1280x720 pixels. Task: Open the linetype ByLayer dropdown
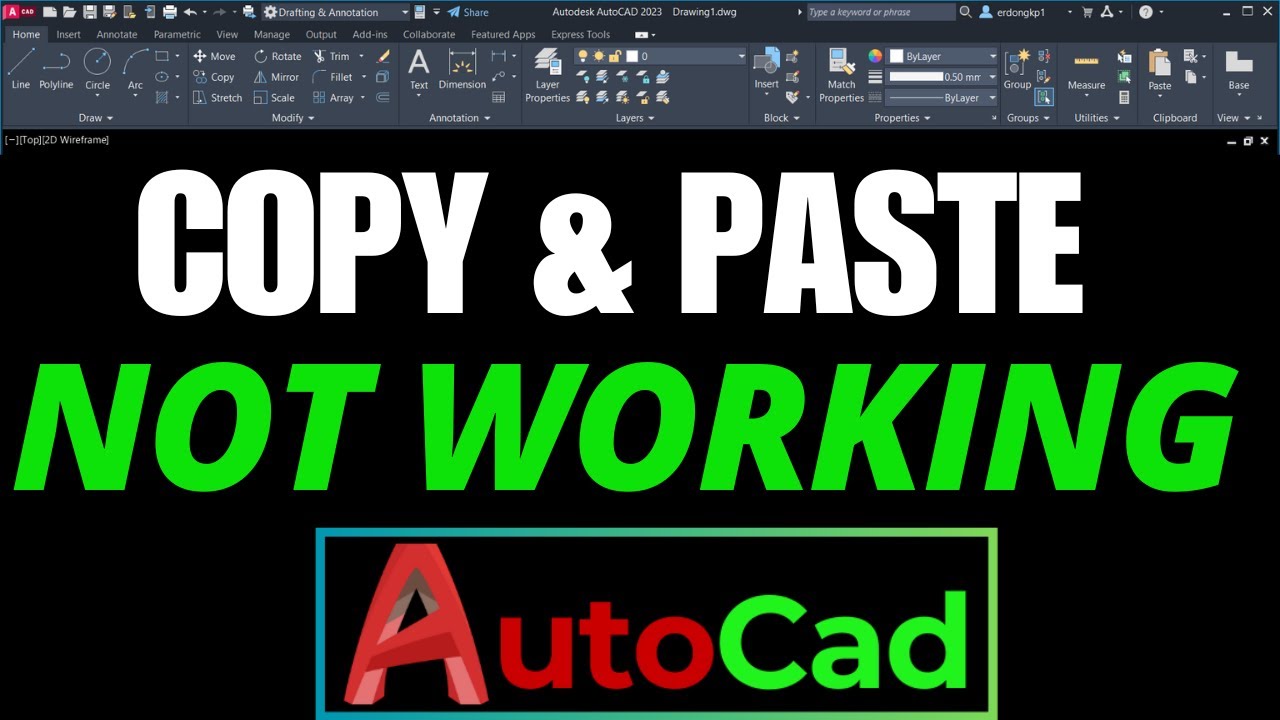pyautogui.click(x=942, y=98)
